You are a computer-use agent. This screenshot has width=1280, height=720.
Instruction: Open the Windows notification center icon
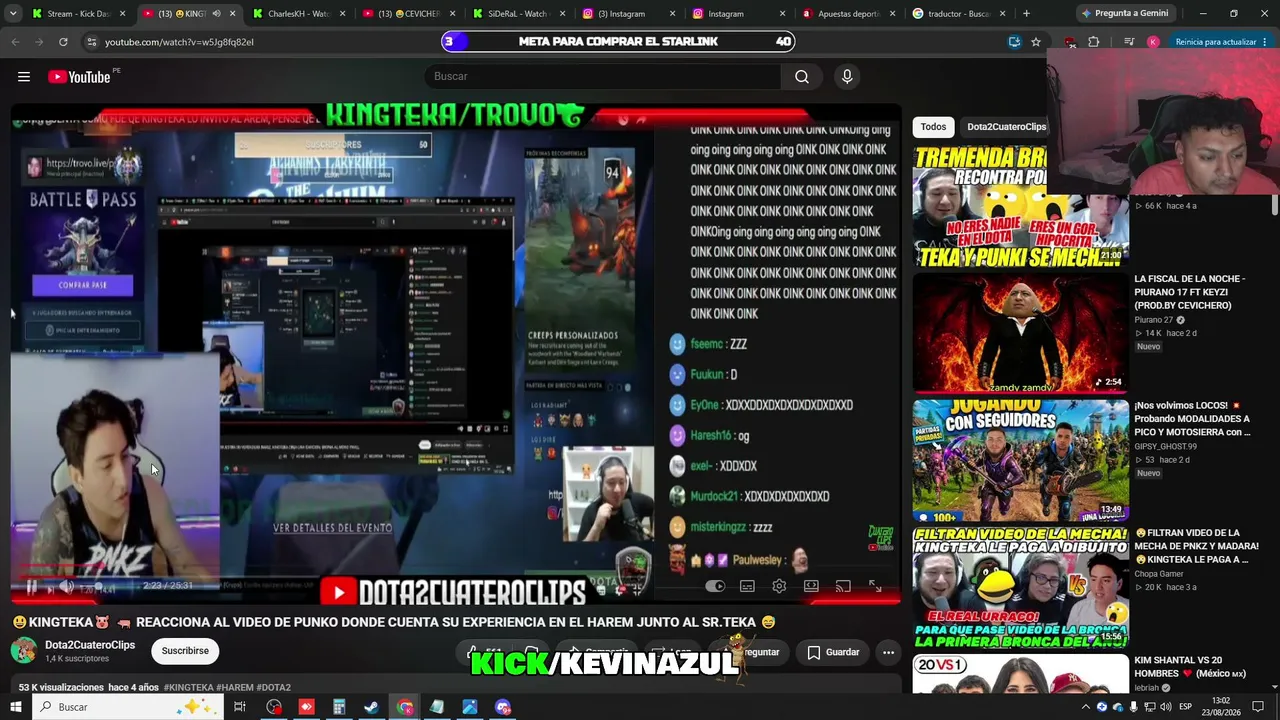1258,707
